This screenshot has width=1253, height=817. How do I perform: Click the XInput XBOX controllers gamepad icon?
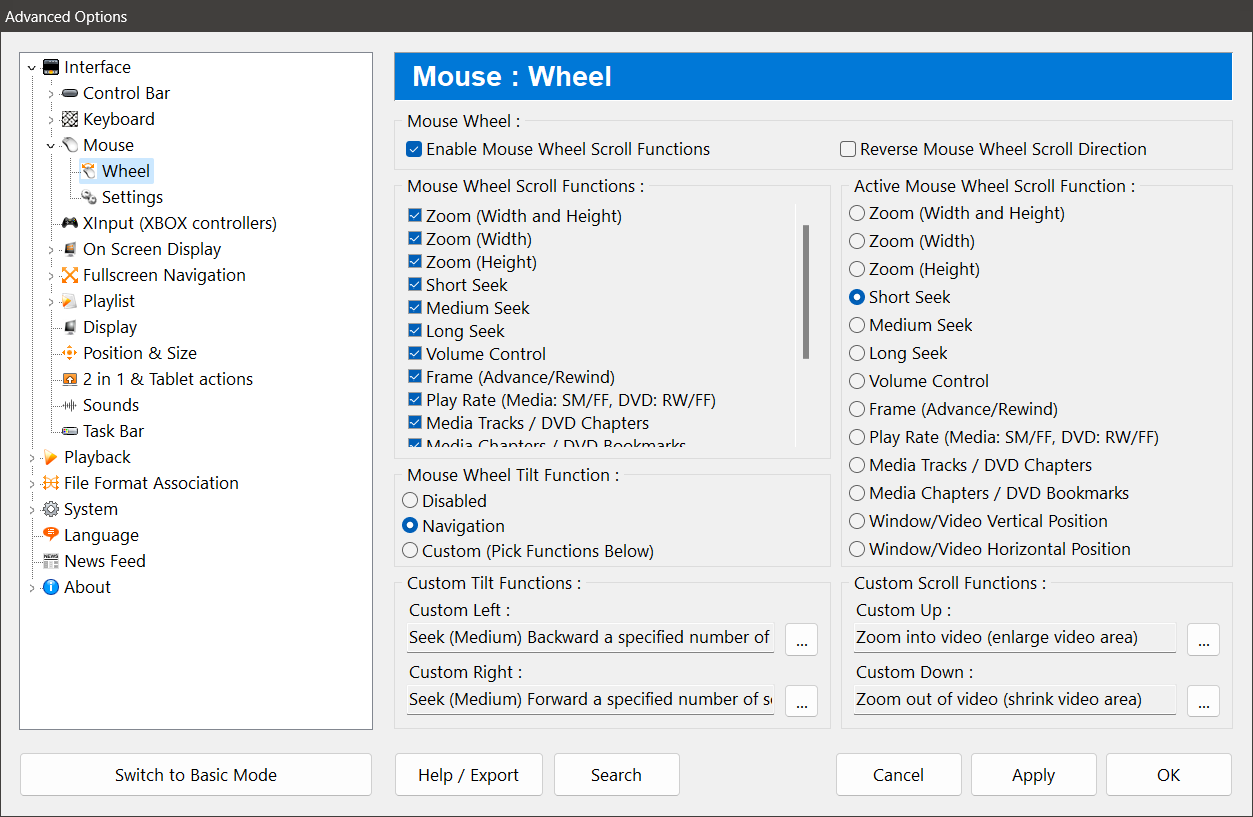tap(70, 223)
